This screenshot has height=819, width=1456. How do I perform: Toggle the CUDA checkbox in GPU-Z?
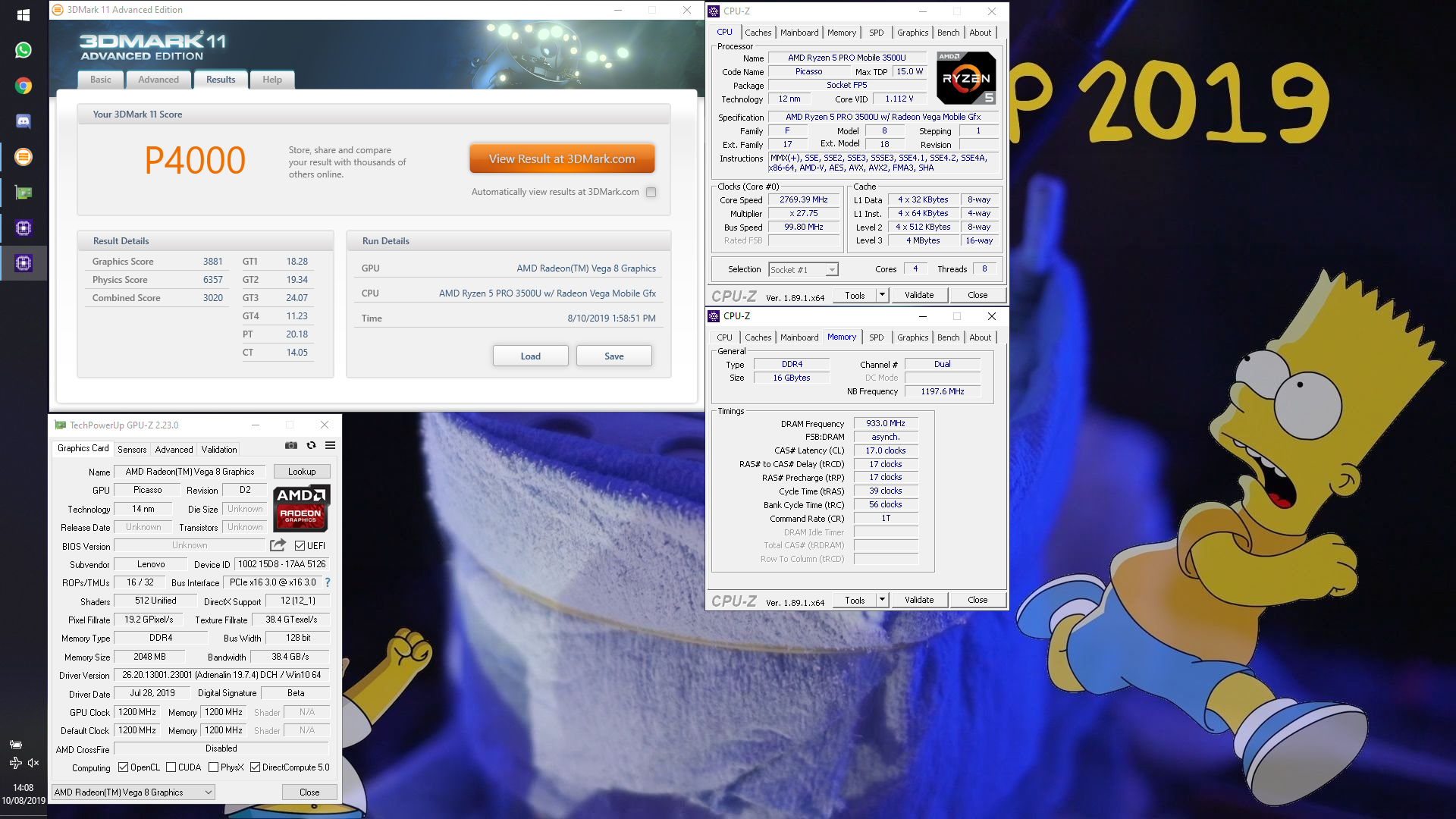click(x=171, y=767)
